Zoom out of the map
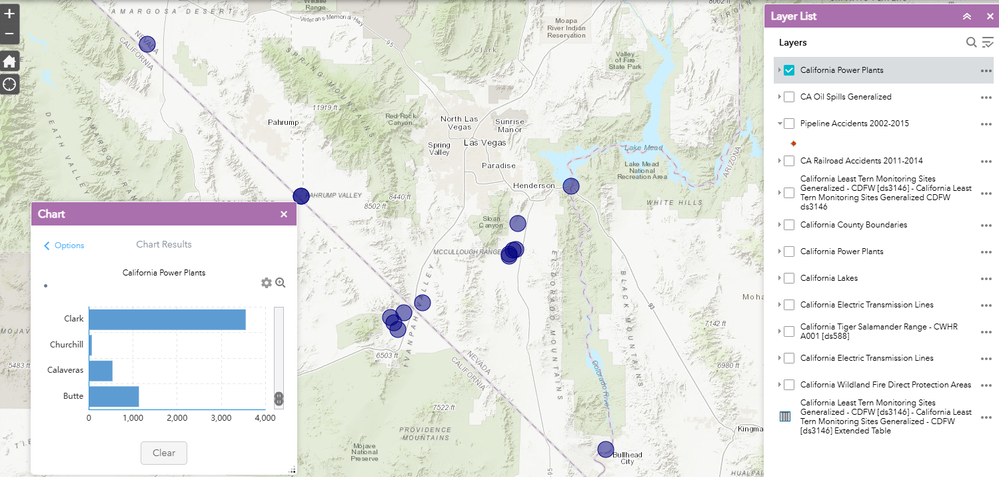Viewport: 999px width, 477px height. (x=9, y=34)
